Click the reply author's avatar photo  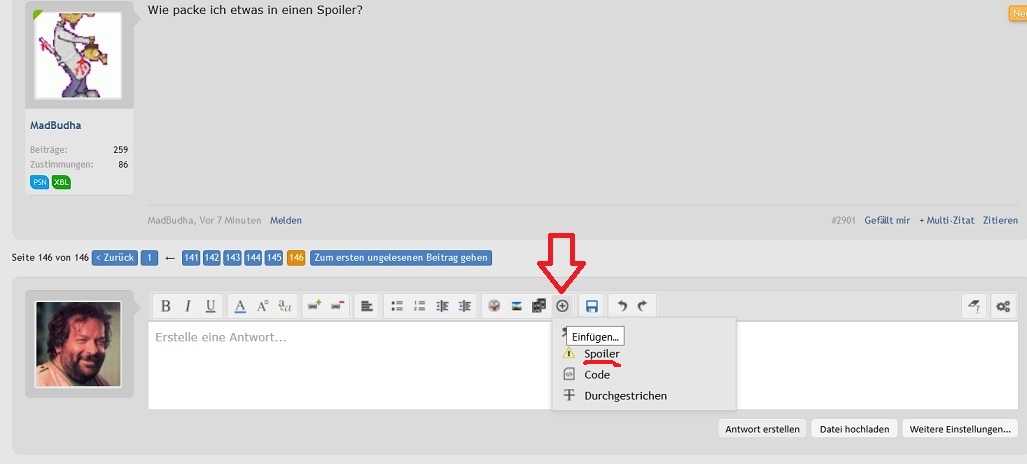click(x=78, y=343)
